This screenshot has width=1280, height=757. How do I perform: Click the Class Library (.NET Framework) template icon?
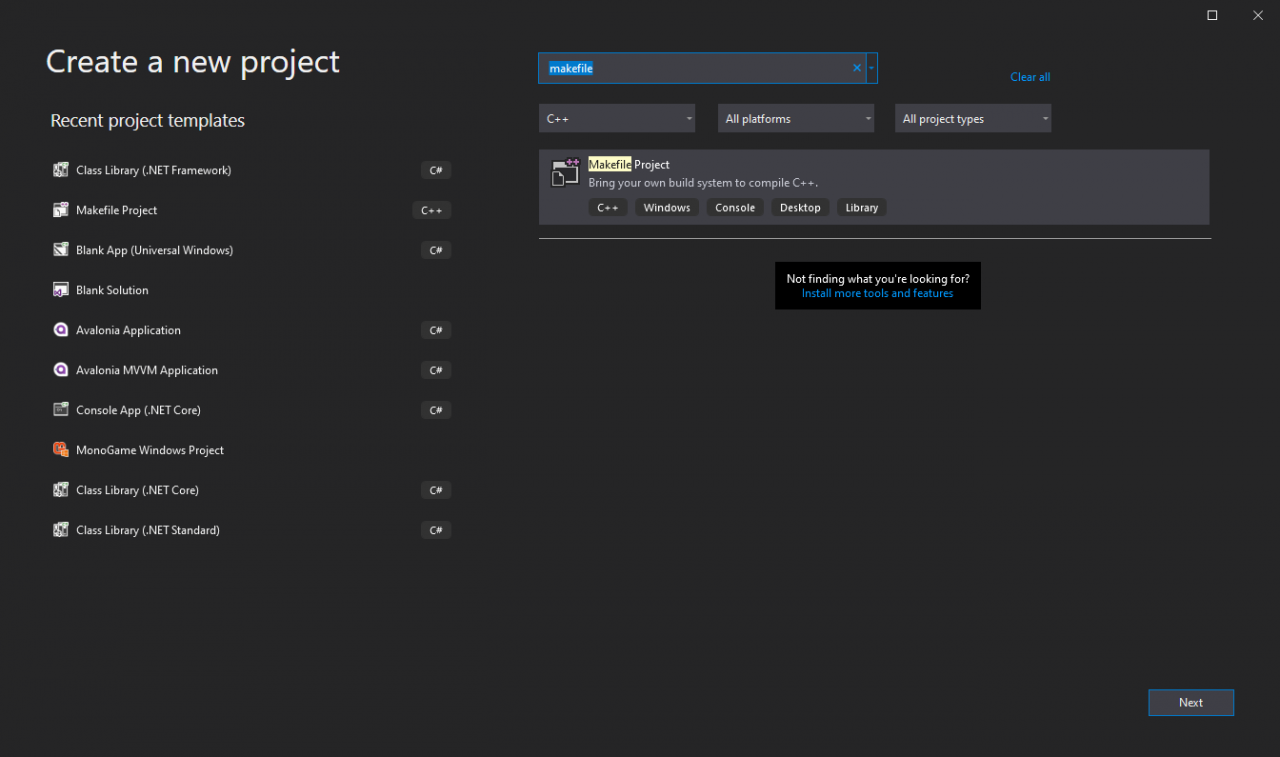coord(60,170)
